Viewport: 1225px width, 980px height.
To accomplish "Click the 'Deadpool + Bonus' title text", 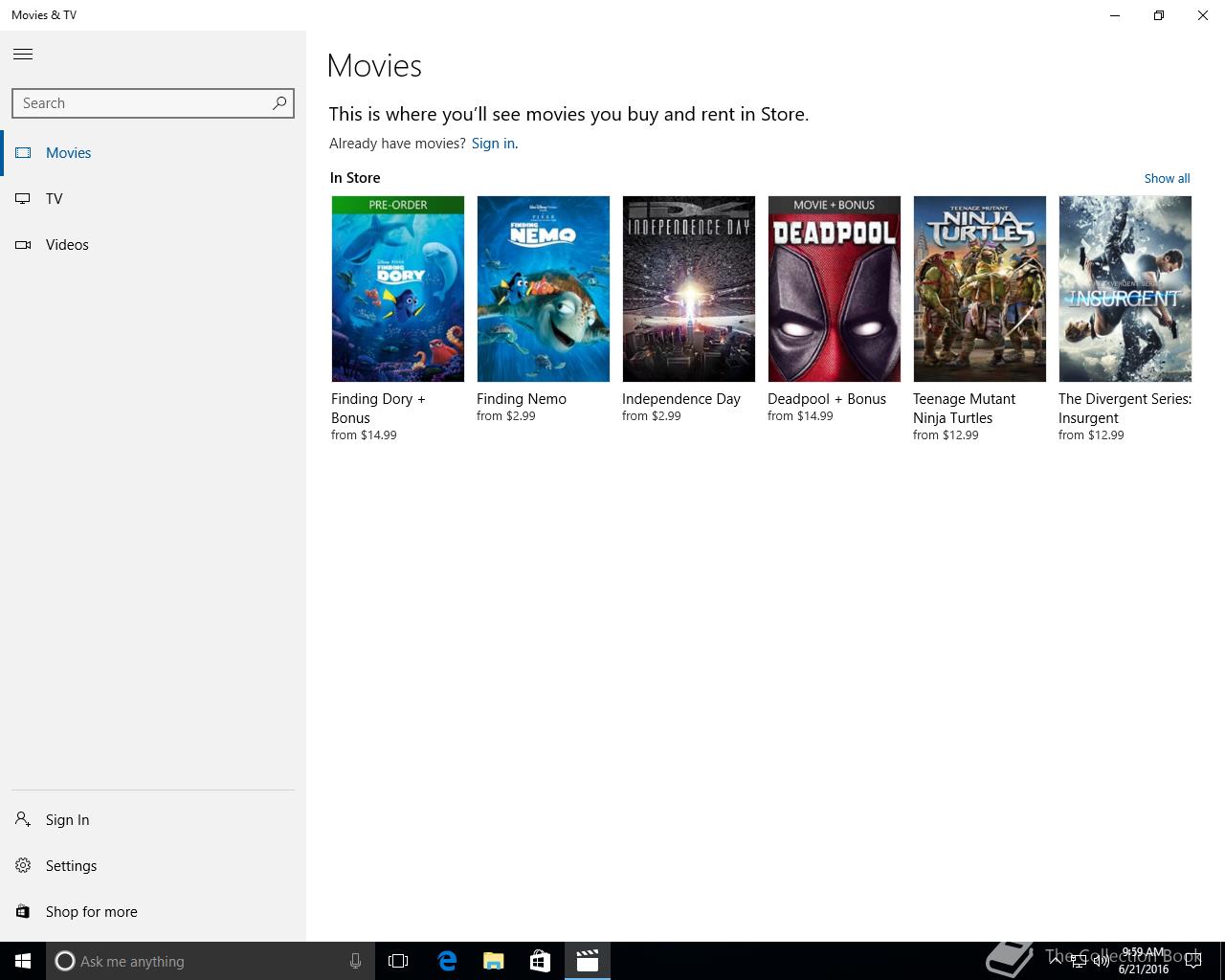I will click(827, 399).
